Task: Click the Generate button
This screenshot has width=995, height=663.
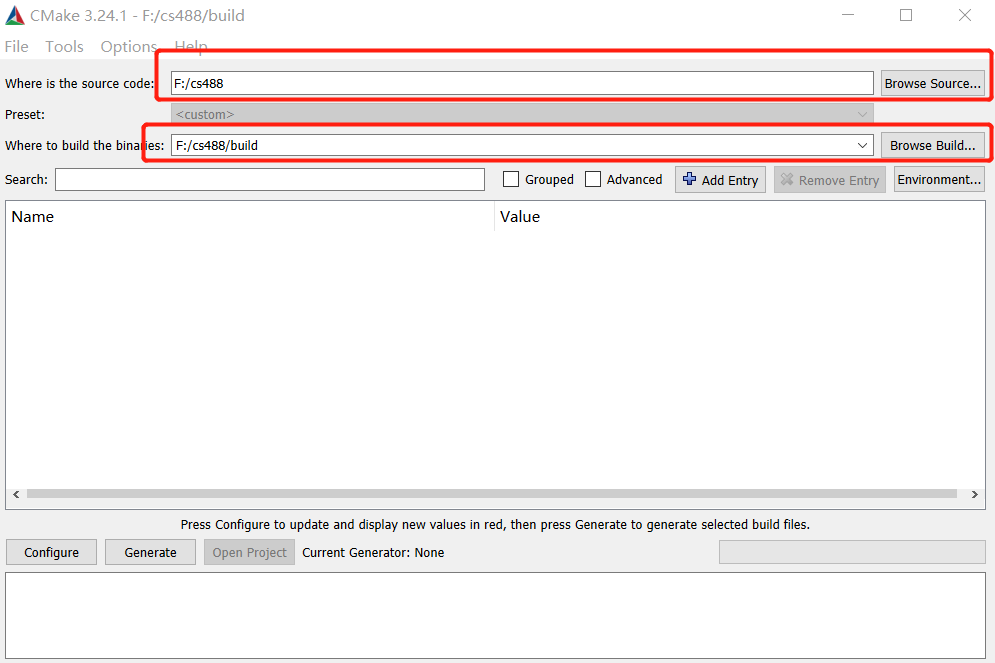Action: (x=150, y=552)
